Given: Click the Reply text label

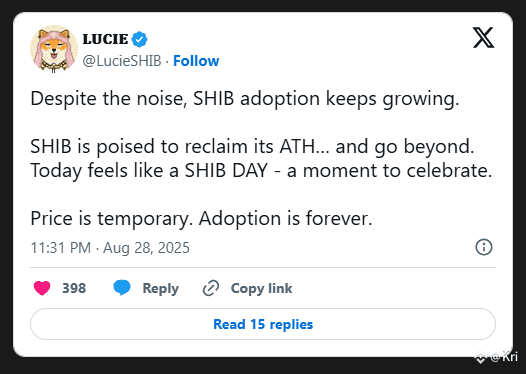Looking at the screenshot, I should tap(161, 289).
